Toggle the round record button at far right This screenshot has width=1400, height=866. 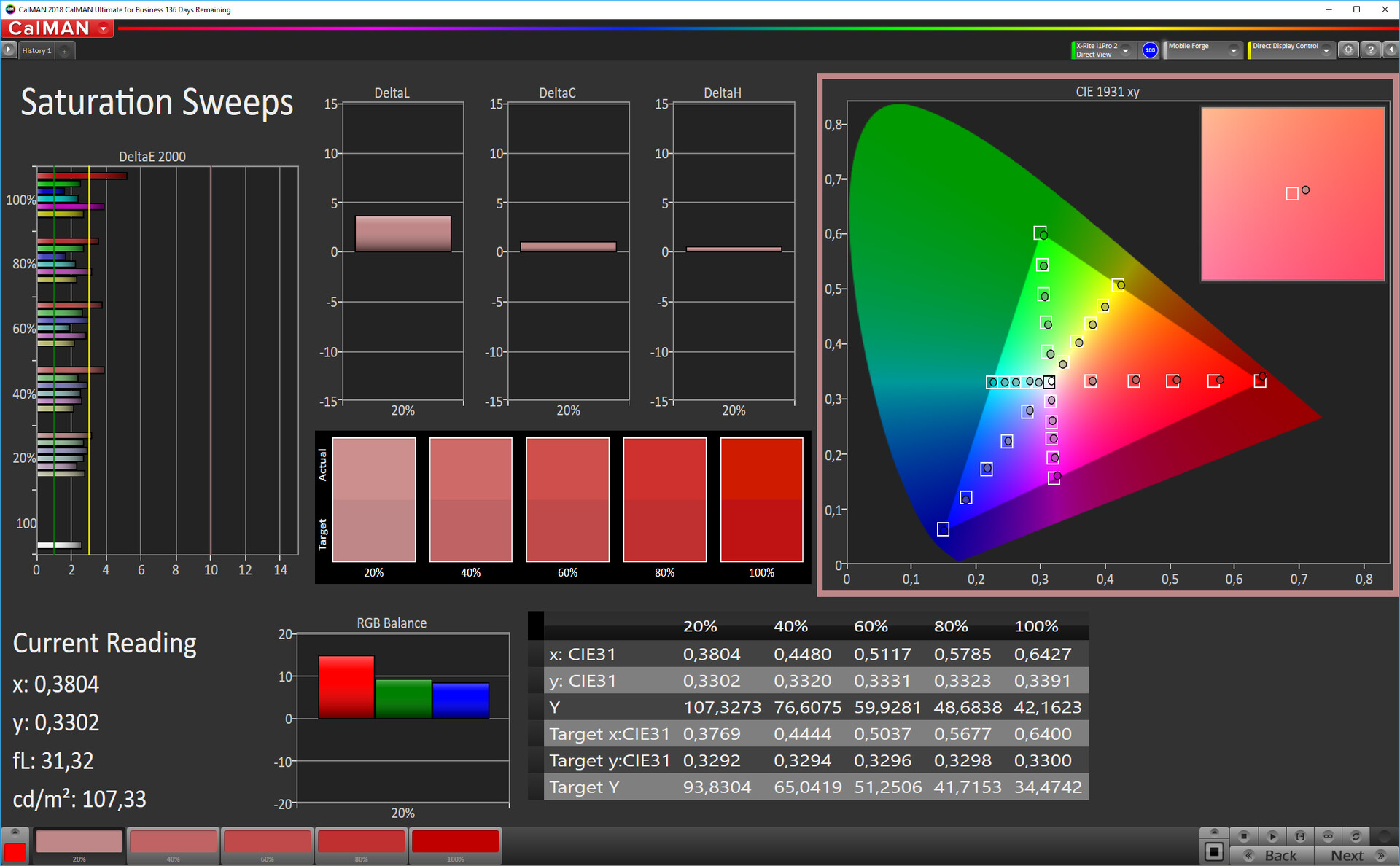pyautogui.click(x=1384, y=836)
